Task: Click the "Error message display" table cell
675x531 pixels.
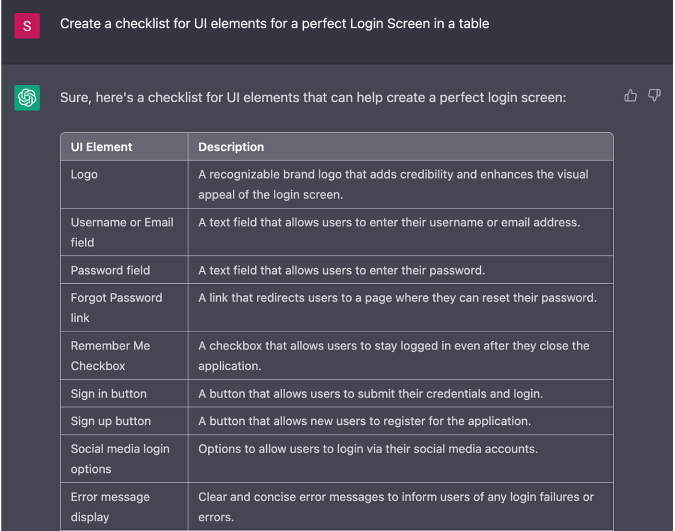Action: (110, 507)
